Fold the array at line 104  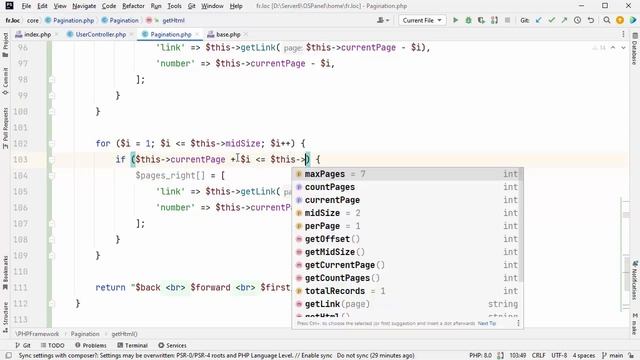pyautogui.click(x=51, y=176)
